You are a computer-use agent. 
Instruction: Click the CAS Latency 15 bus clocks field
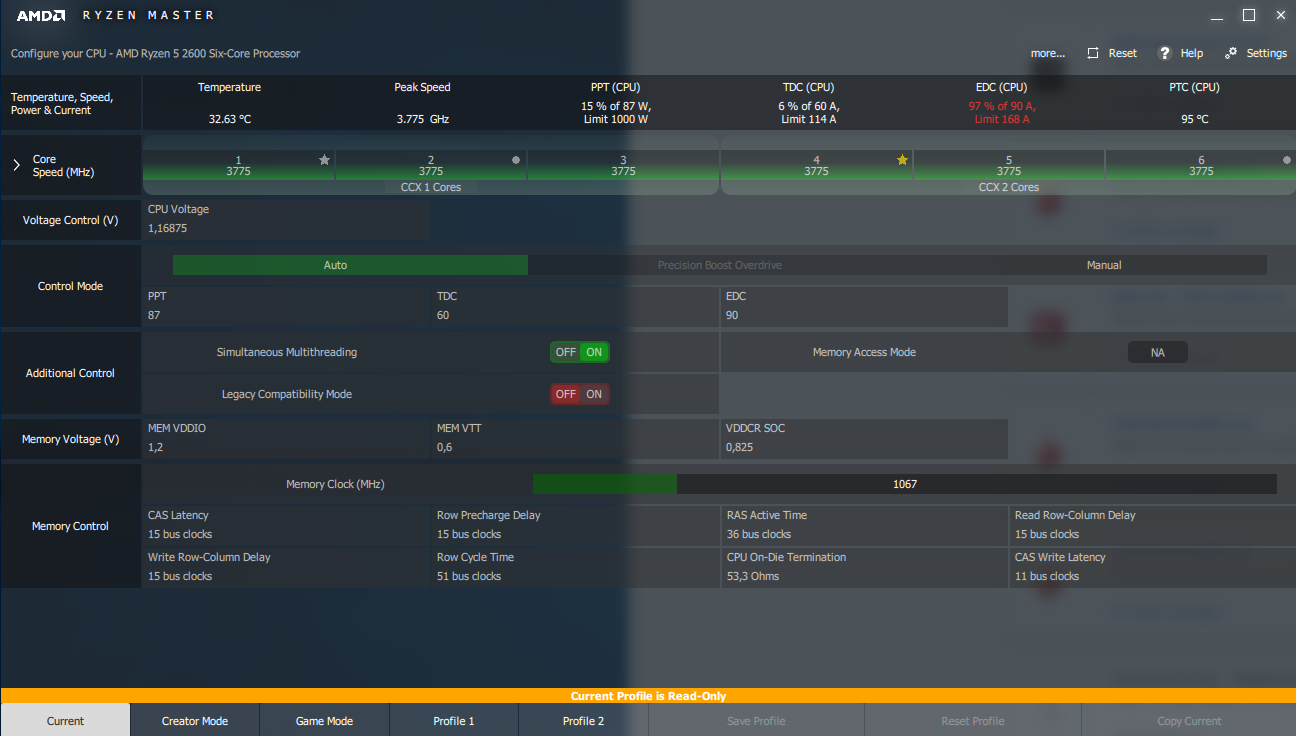(x=286, y=525)
